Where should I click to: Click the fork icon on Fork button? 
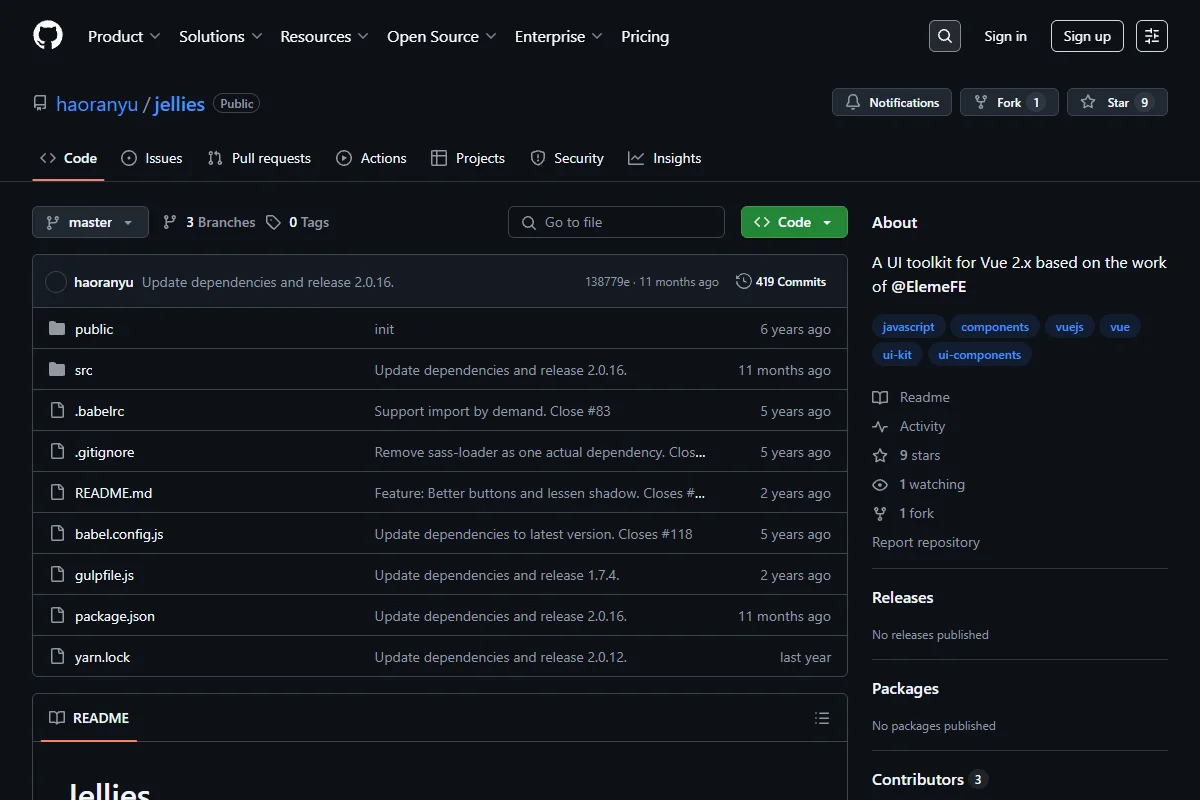pyautogui.click(x=981, y=103)
